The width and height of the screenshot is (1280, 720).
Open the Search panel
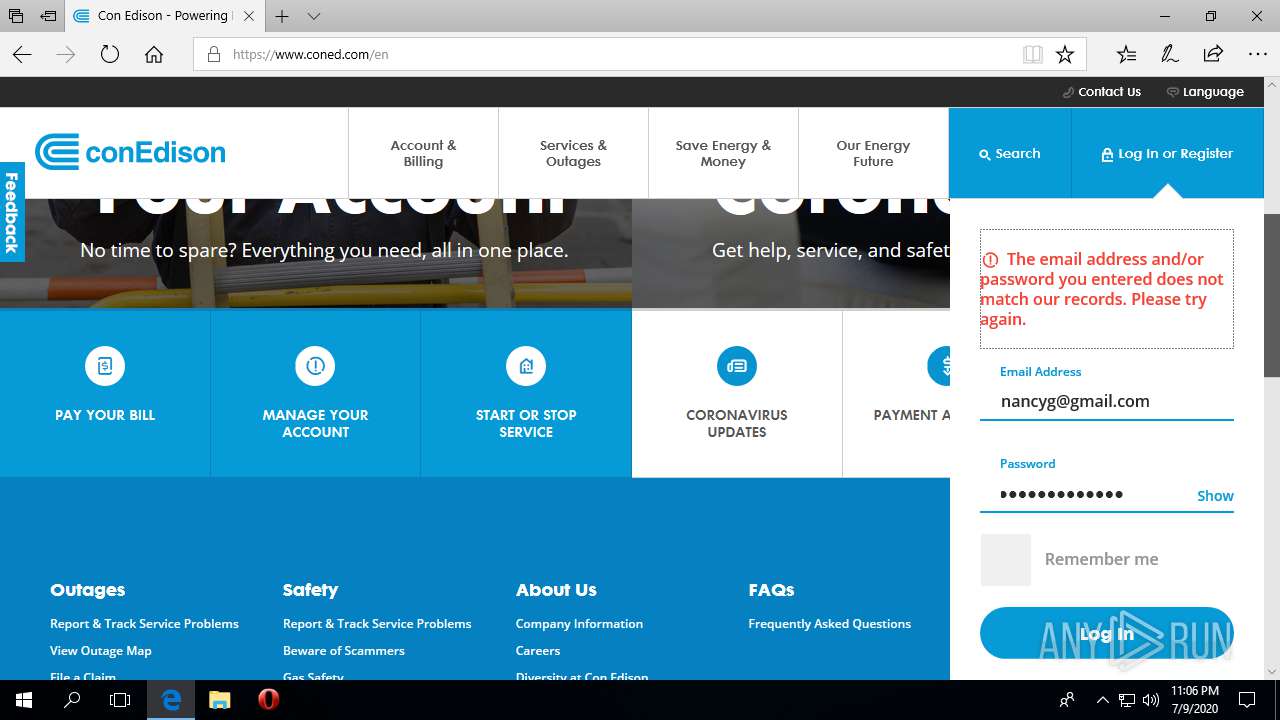coord(1009,153)
